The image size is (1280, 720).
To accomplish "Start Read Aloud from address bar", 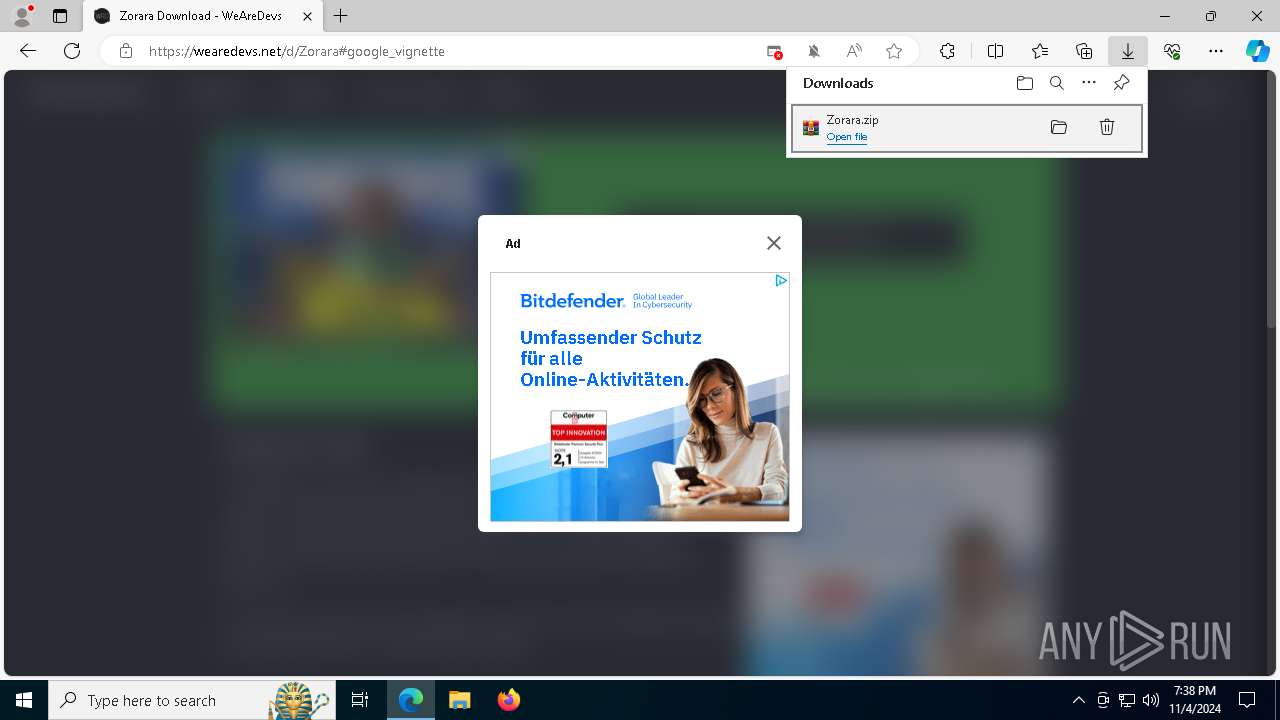I will (x=854, y=51).
